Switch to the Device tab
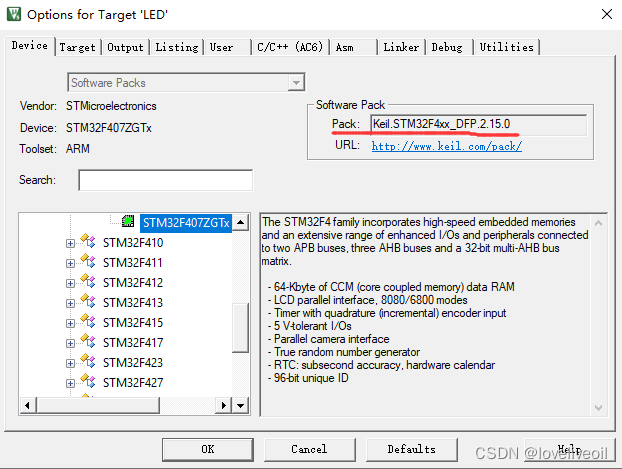 (x=30, y=46)
